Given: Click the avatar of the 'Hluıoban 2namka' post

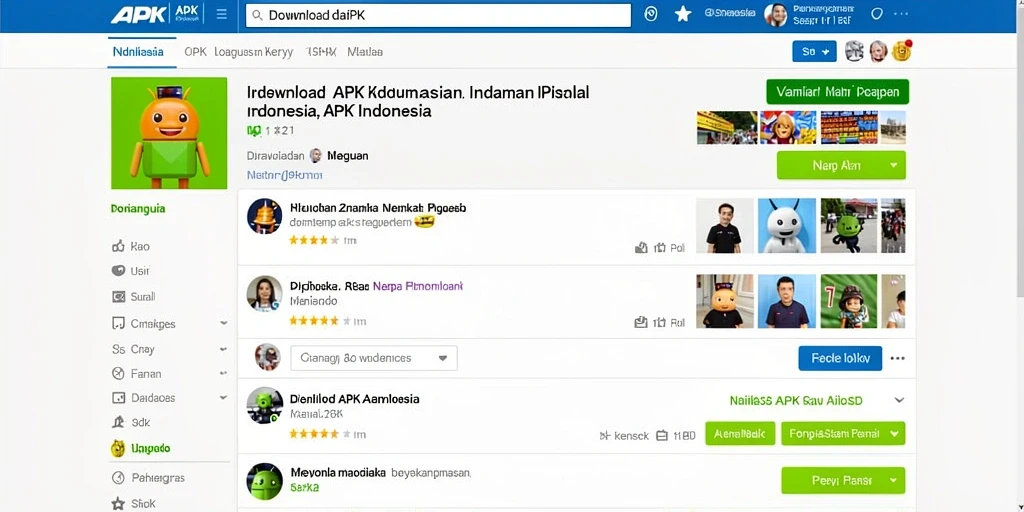Looking at the screenshot, I should pos(264,216).
